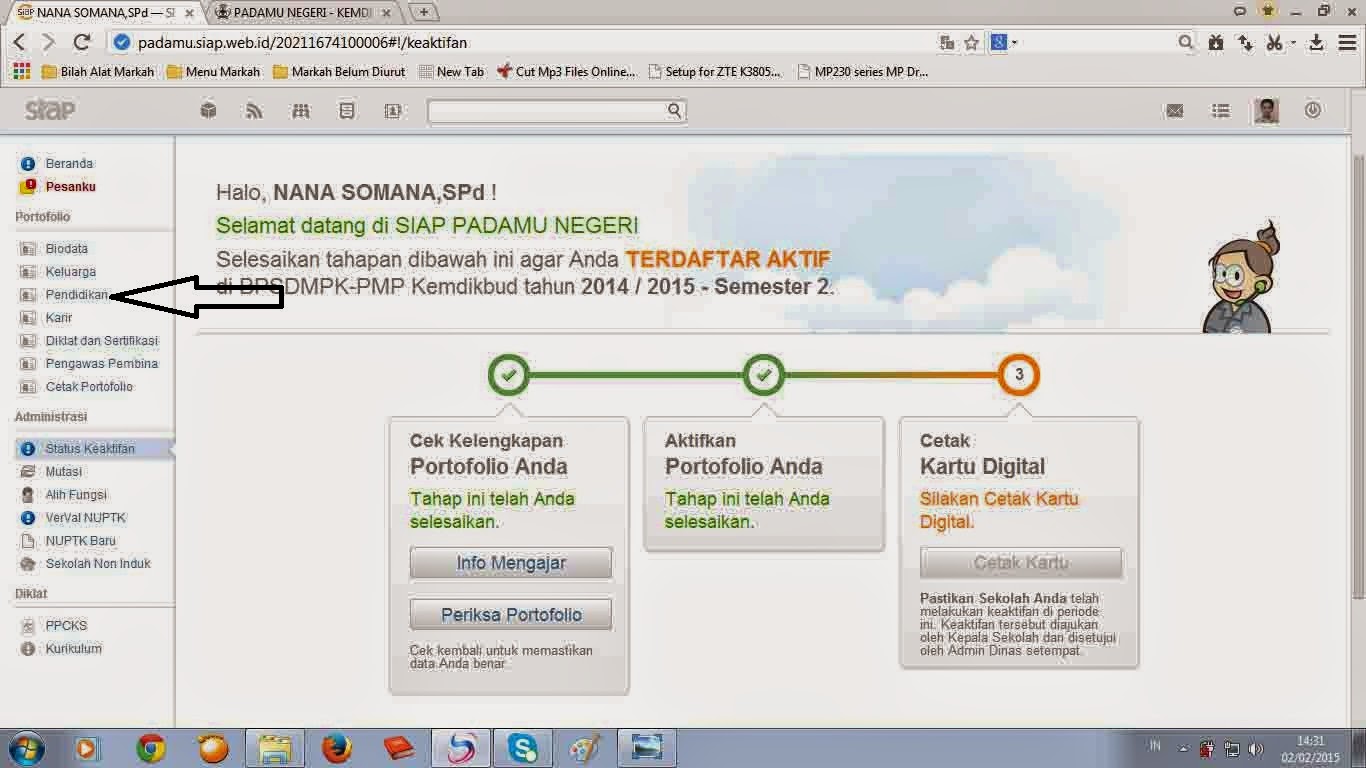This screenshot has height=768, width=1366.
Task: Open the Google search engine dropdown
Action: click(1003, 43)
